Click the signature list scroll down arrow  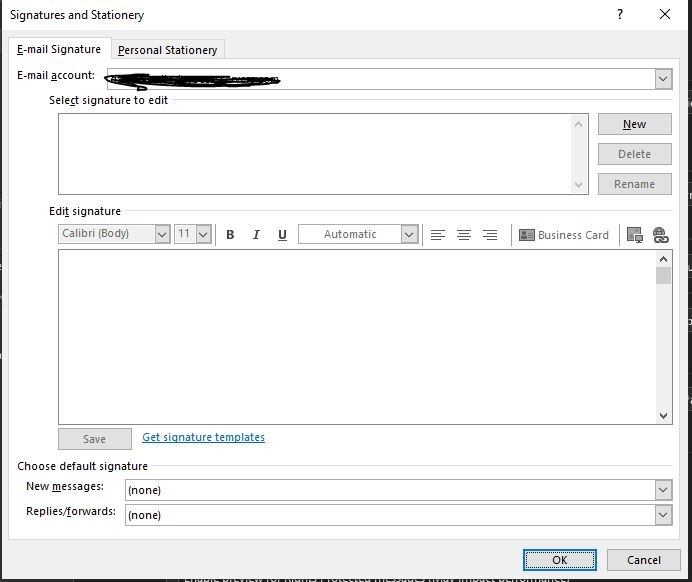tap(578, 184)
